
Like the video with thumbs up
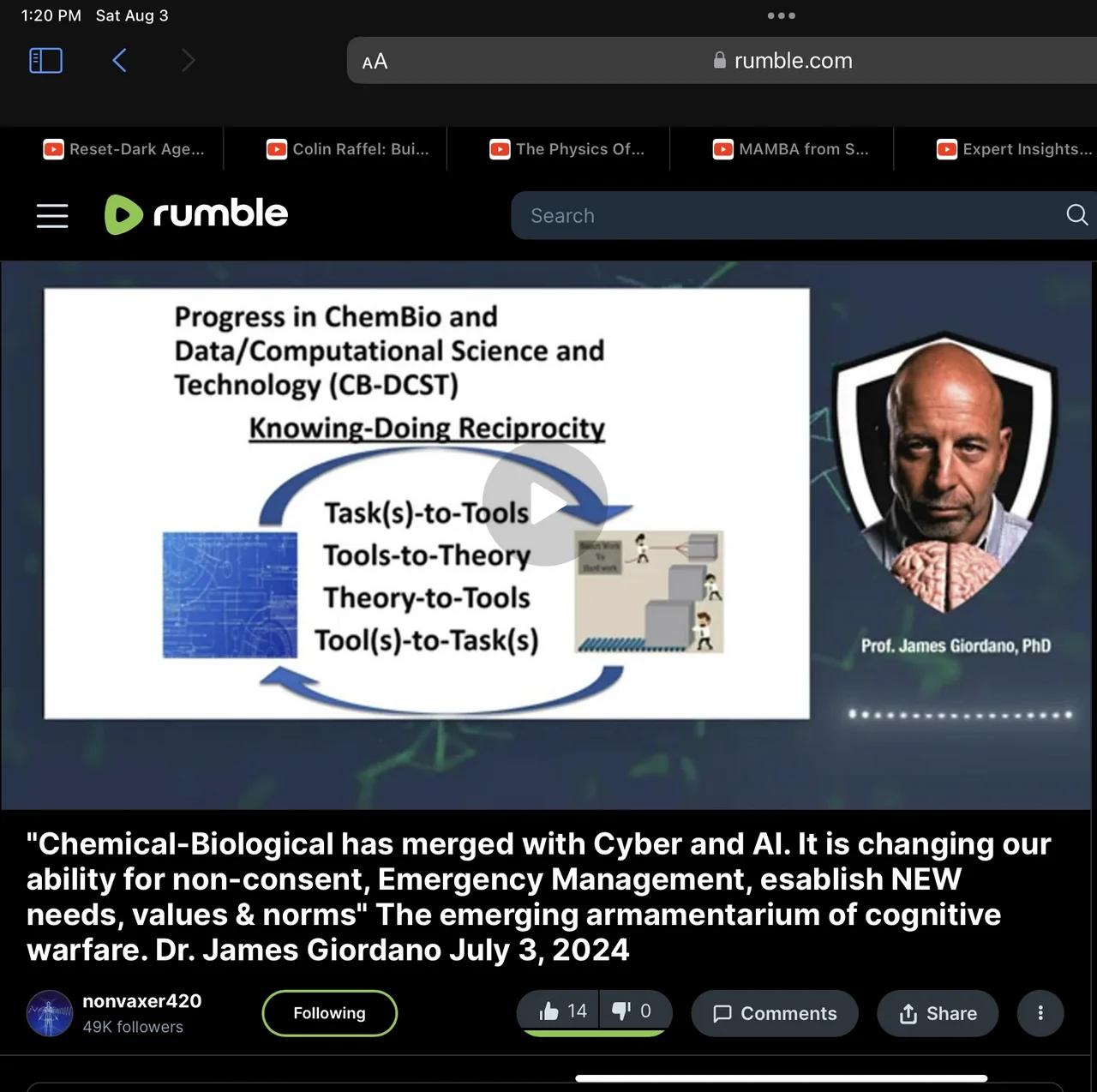click(x=562, y=1011)
